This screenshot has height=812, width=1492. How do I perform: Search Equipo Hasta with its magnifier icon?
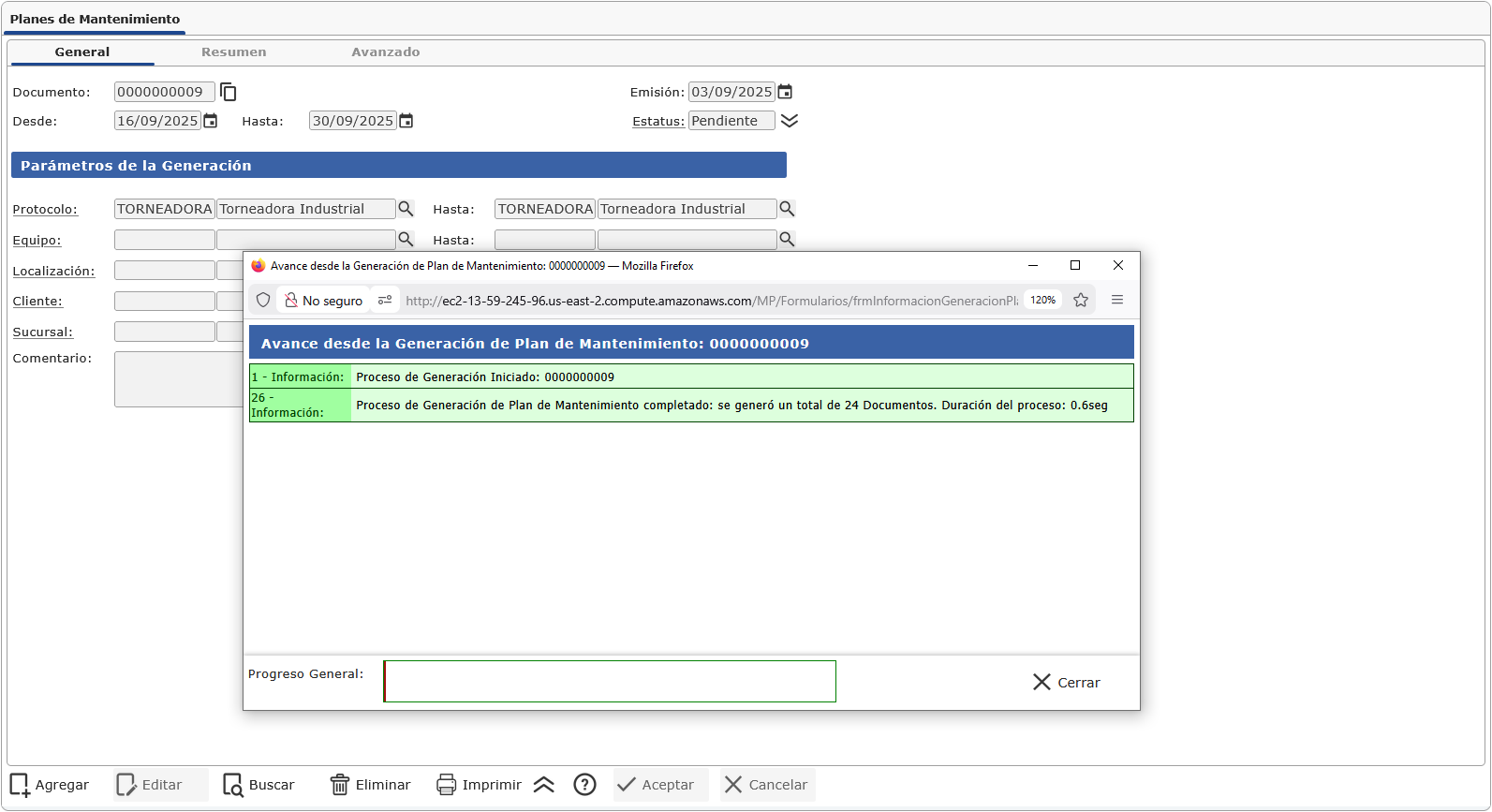[787, 240]
